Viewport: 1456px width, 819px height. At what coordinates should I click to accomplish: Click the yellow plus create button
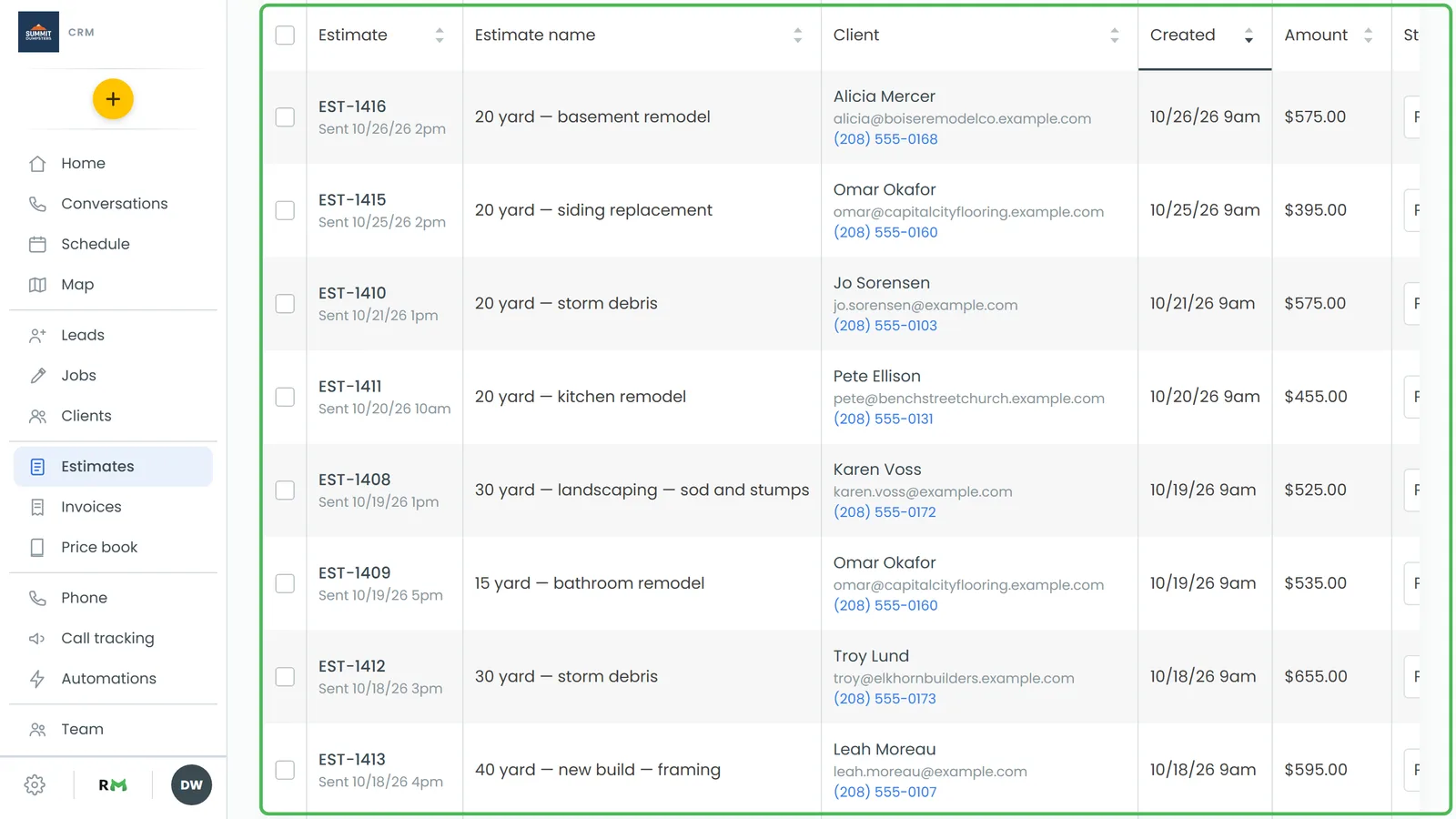click(x=113, y=99)
